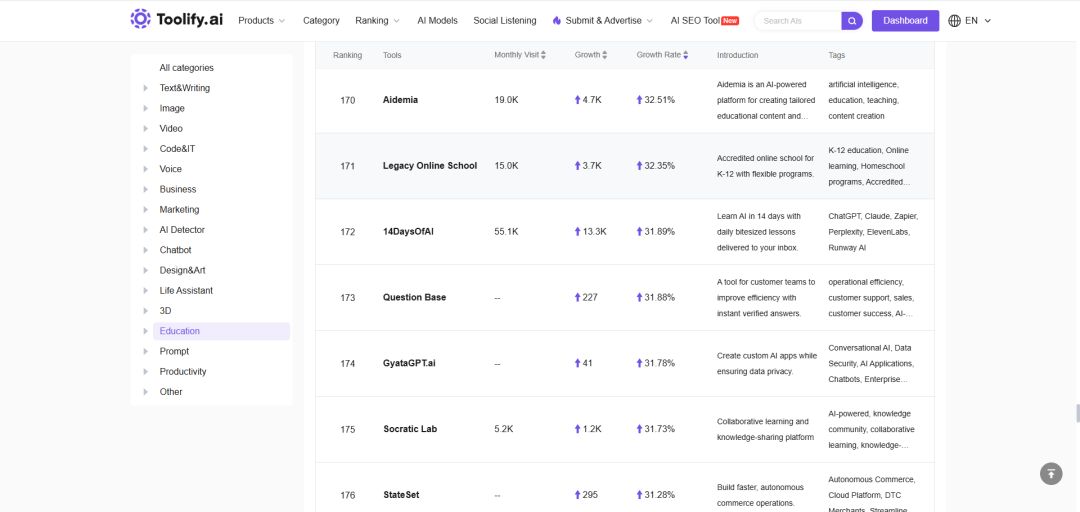Image resolution: width=1080 pixels, height=512 pixels.
Task: Click StateSet's 295 growth value
Action: pos(586,495)
